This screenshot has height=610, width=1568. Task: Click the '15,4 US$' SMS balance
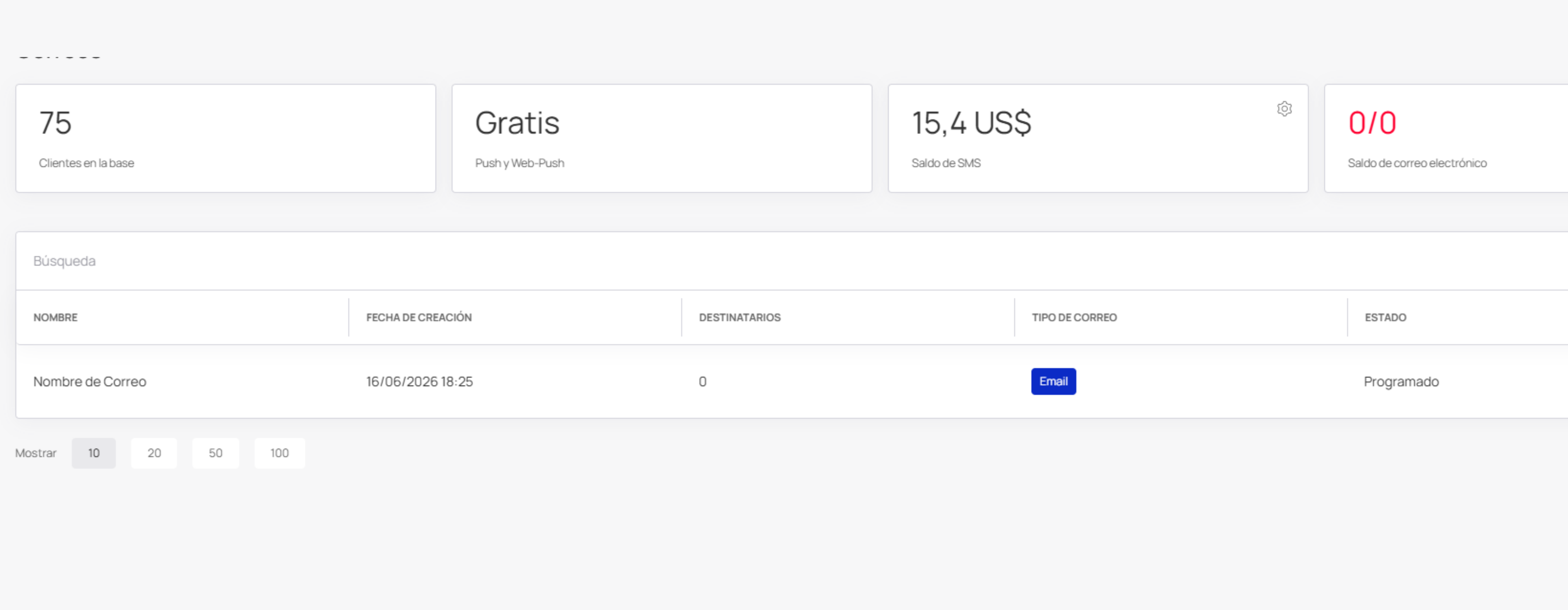tap(971, 123)
